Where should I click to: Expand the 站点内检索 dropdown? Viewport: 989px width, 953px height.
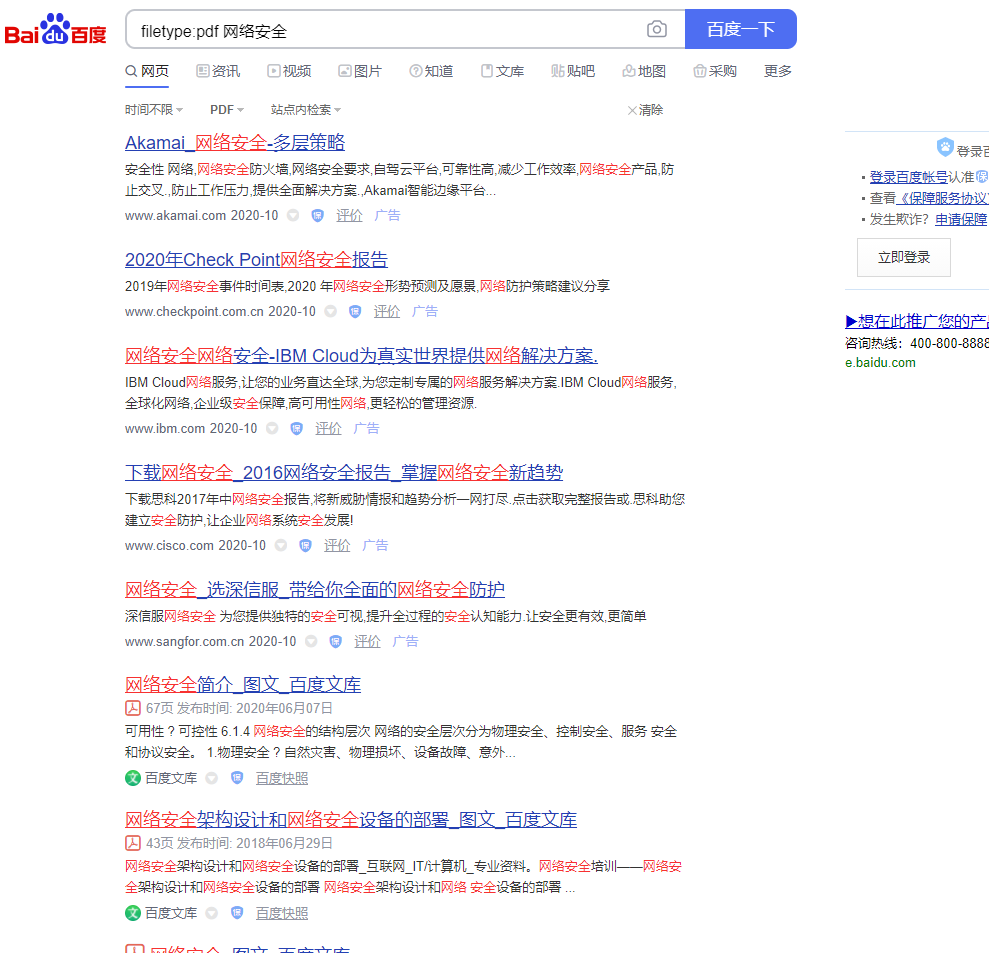(306, 110)
